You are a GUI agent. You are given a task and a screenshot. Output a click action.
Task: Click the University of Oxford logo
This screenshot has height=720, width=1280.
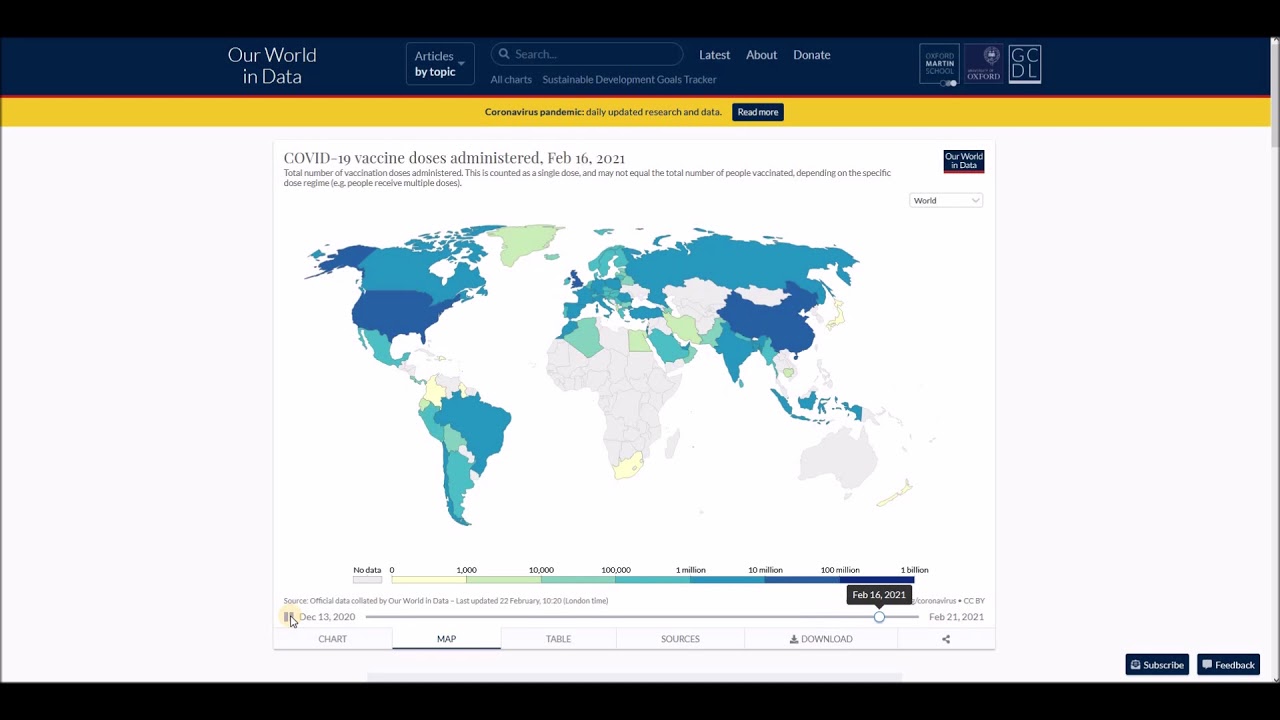(983, 64)
